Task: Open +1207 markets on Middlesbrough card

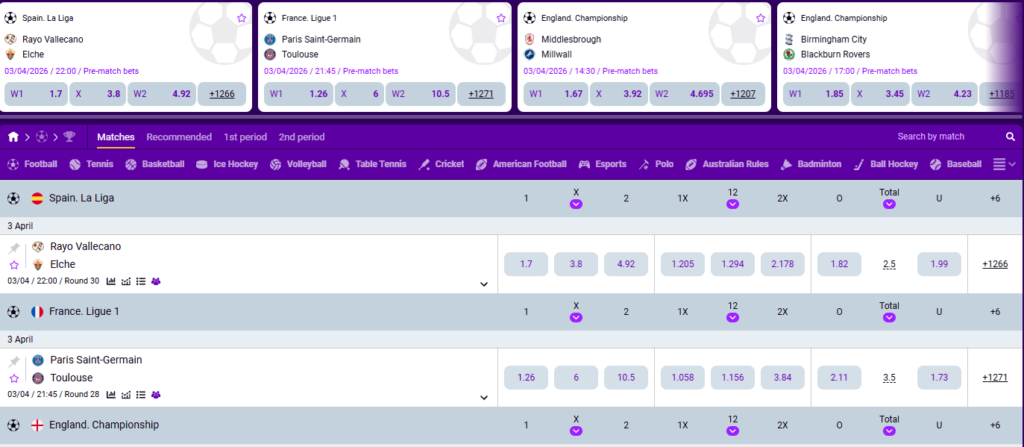Action: pyautogui.click(x=743, y=94)
